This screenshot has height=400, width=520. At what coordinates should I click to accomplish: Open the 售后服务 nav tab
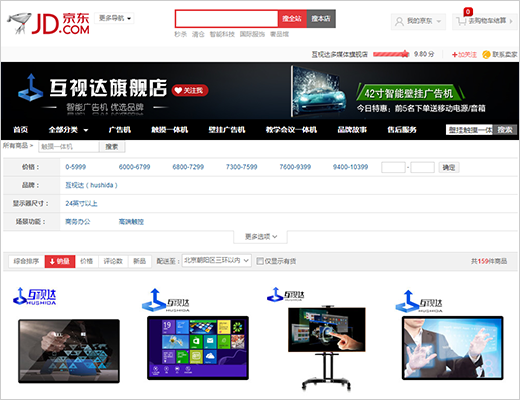pyautogui.click(x=402, y=130)
